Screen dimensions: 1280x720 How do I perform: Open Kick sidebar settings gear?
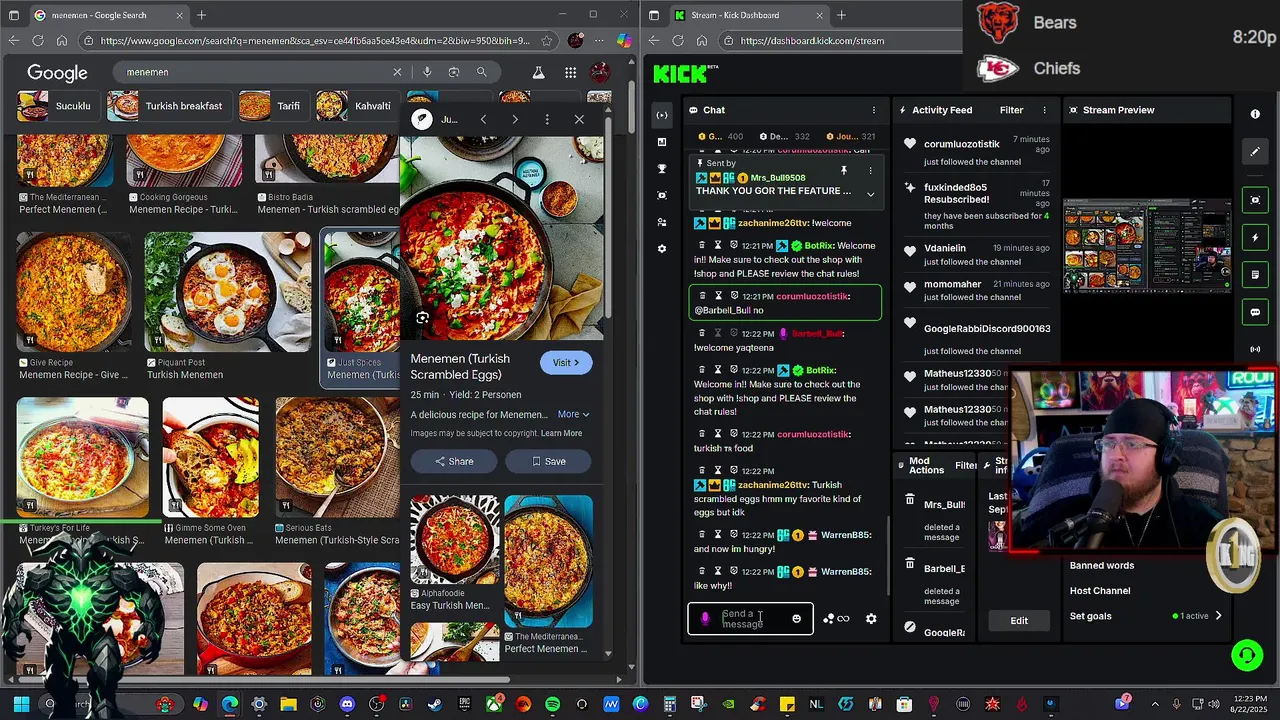(x=662, y=249)
